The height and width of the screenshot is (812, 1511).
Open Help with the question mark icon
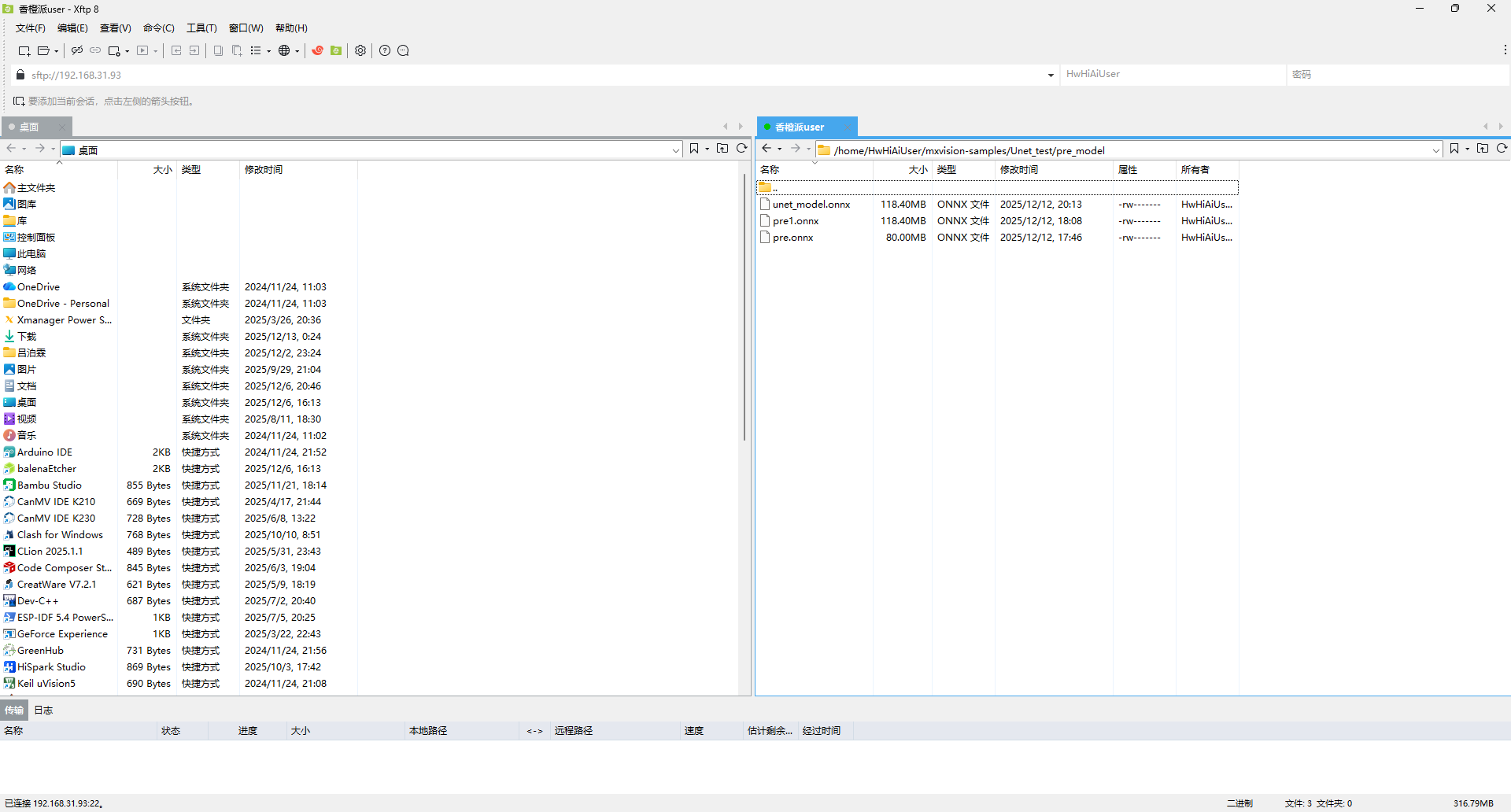tap(385, 50)
